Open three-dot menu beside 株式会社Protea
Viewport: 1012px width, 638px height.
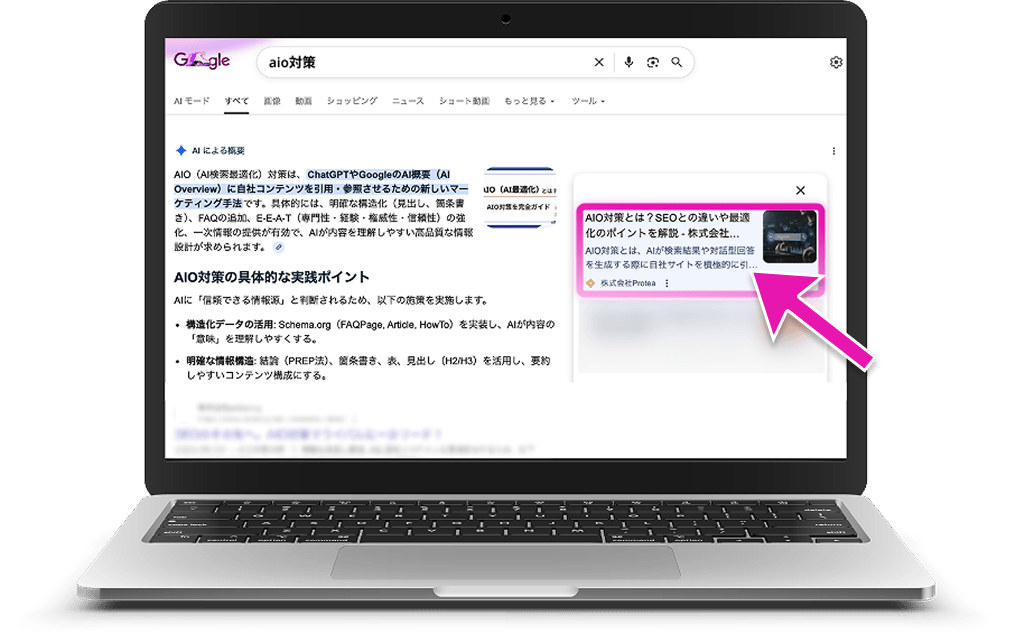pyautogui.click(x=667, y=283)
